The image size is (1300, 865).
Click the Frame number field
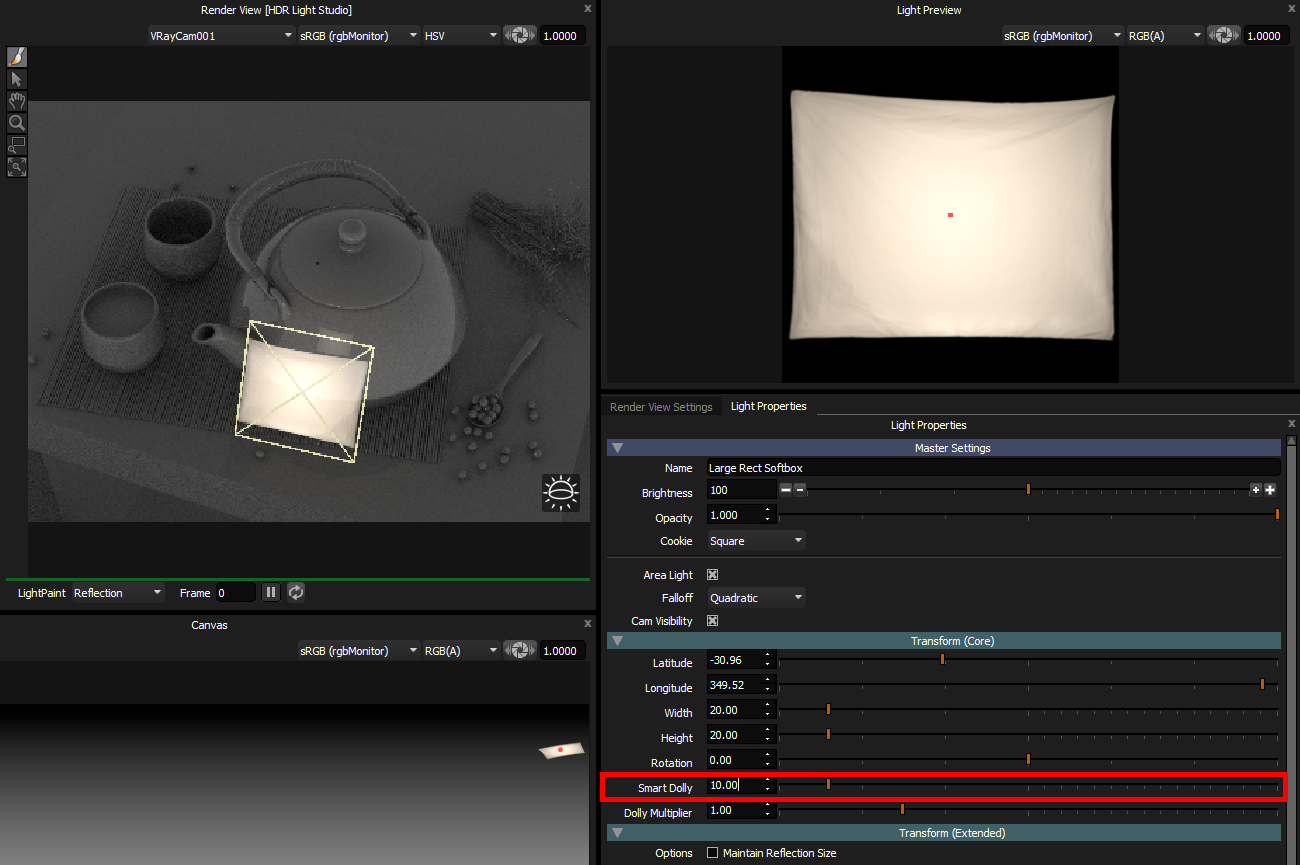235,593
